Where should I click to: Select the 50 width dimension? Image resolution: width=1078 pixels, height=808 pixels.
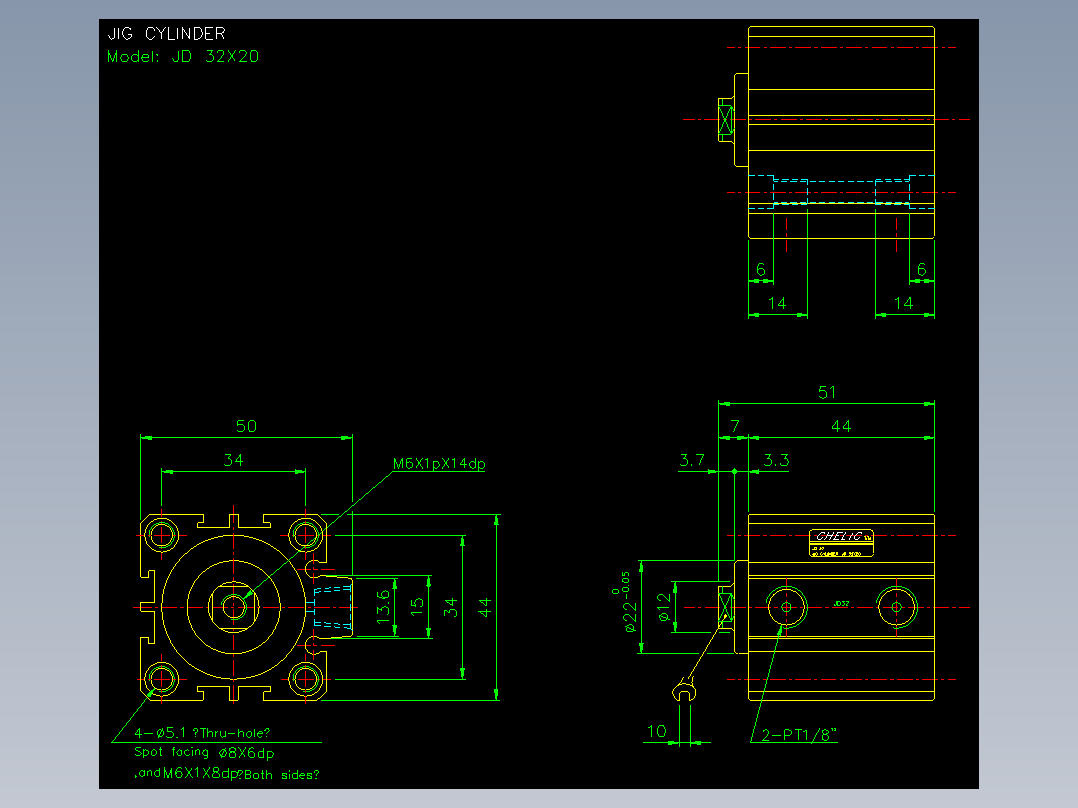point(246,426)
